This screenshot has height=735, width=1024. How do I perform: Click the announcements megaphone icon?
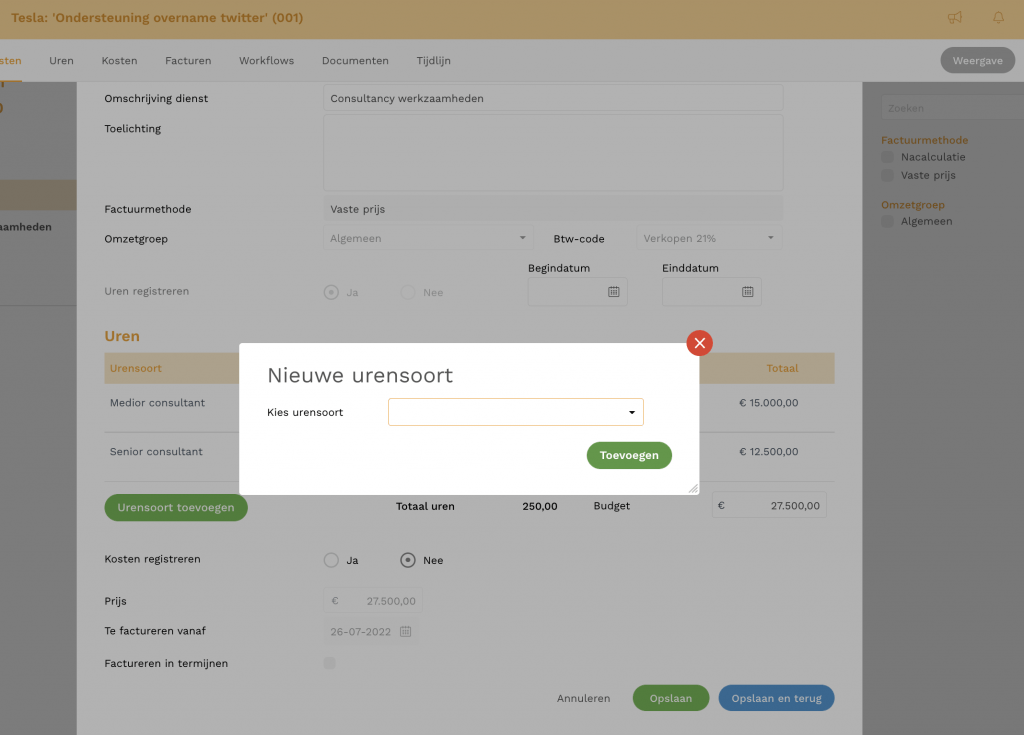coord(954,18)
